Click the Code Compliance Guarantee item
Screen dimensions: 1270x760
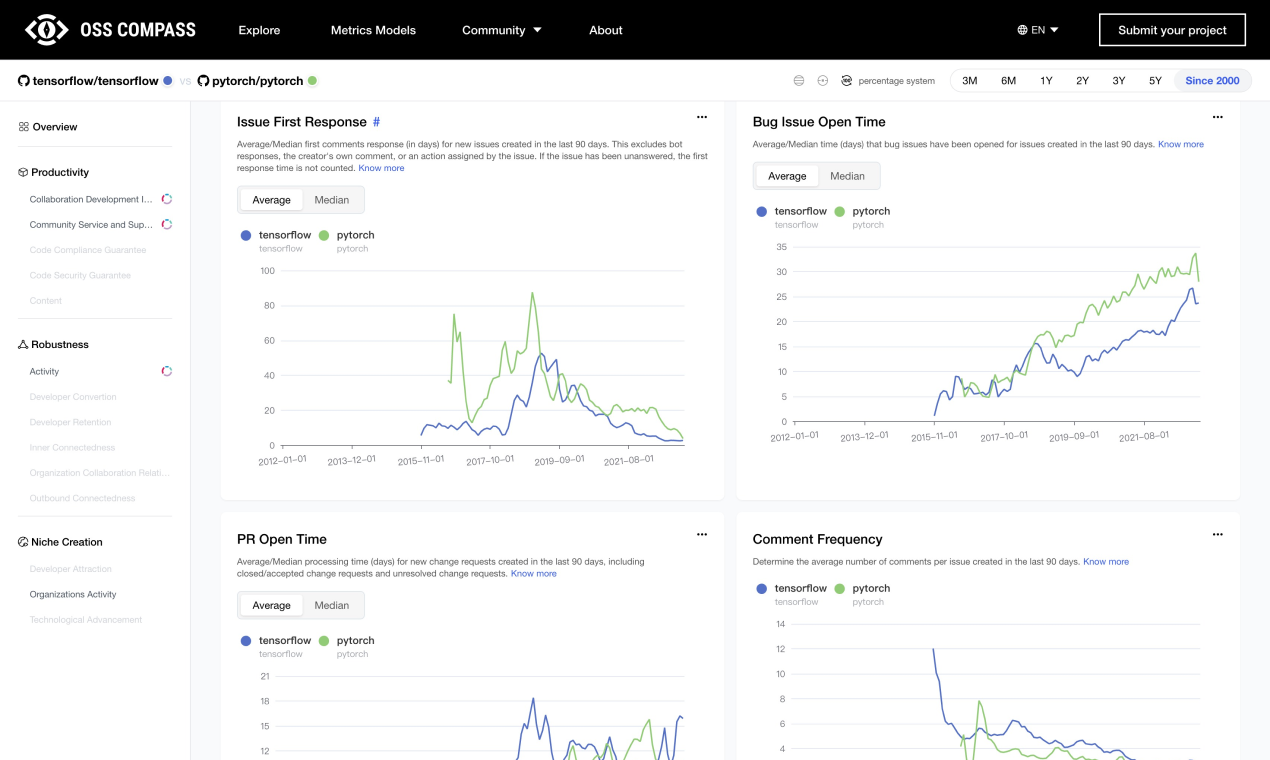pyautogui.click(x=88, y=250)
